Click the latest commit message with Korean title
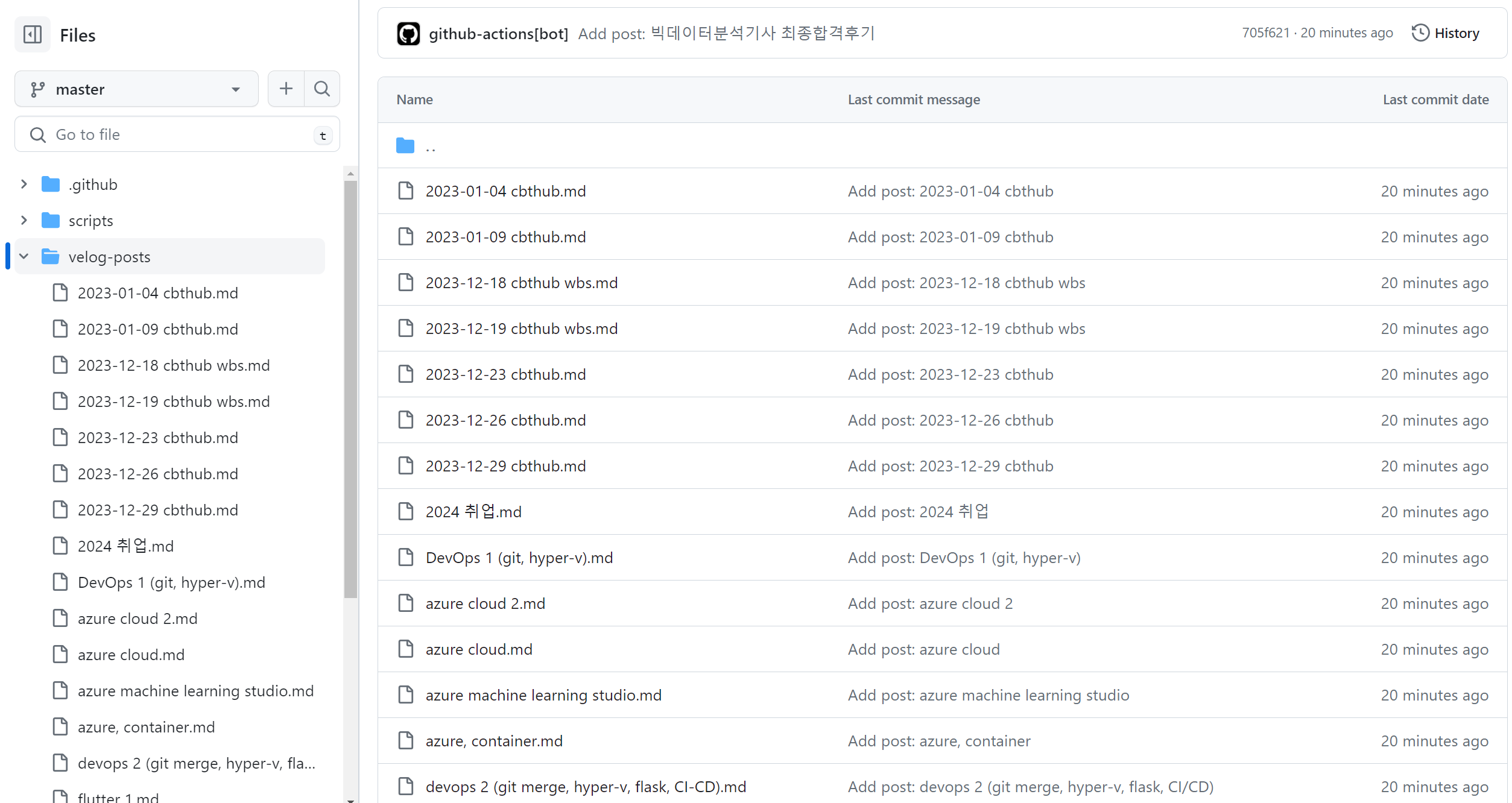Screen dimensions: 1512x803 (726, 33)
